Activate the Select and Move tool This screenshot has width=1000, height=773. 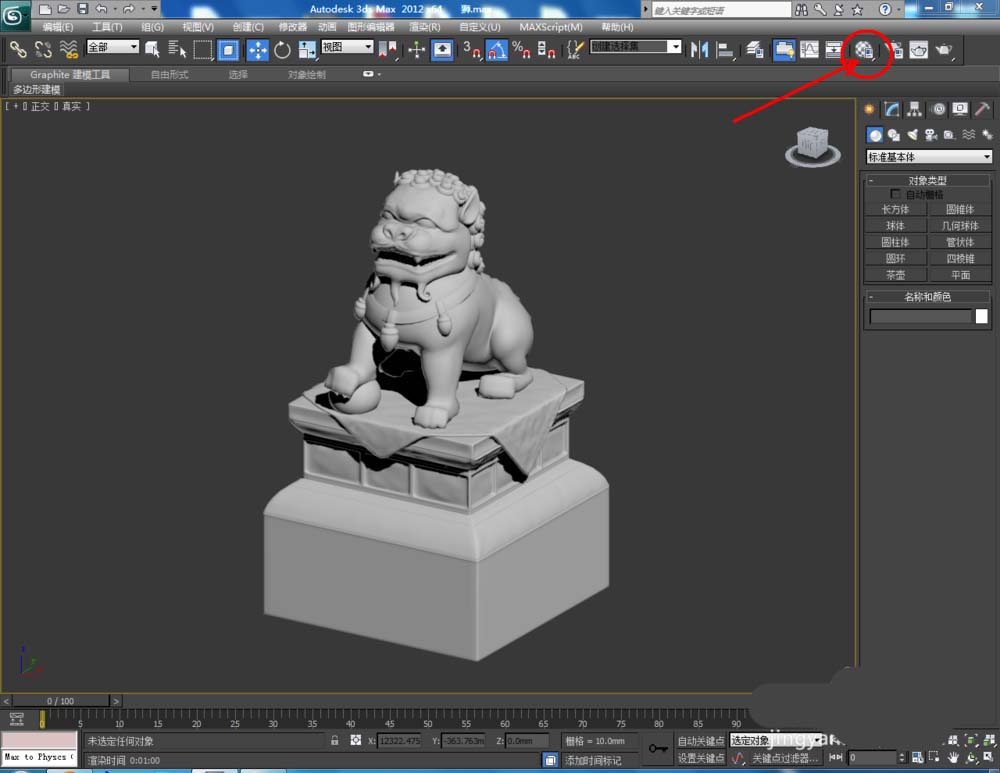(x=258, y=49)
